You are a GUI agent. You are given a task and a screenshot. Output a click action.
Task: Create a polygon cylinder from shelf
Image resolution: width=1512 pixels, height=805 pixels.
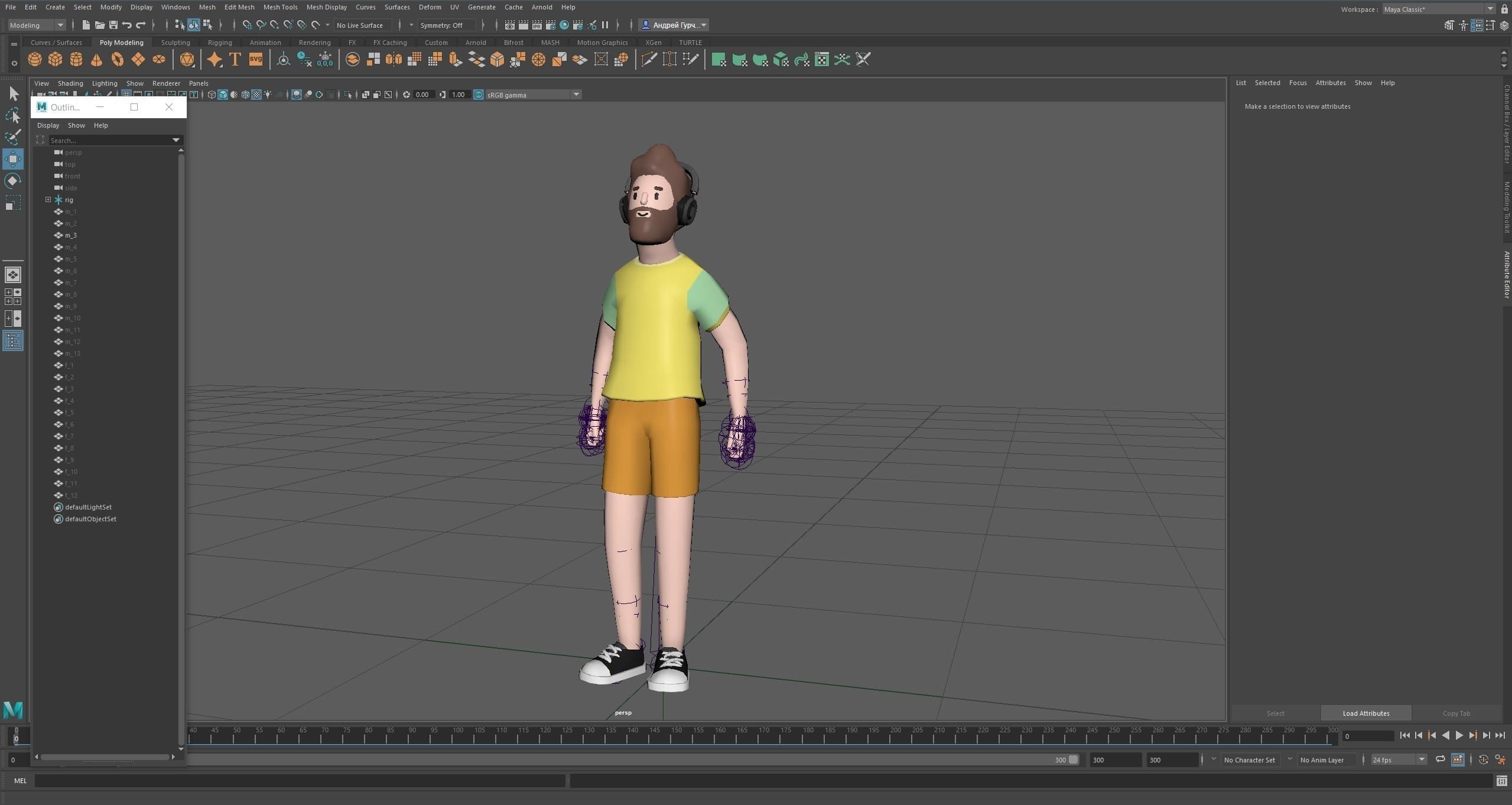pos(76,59)
